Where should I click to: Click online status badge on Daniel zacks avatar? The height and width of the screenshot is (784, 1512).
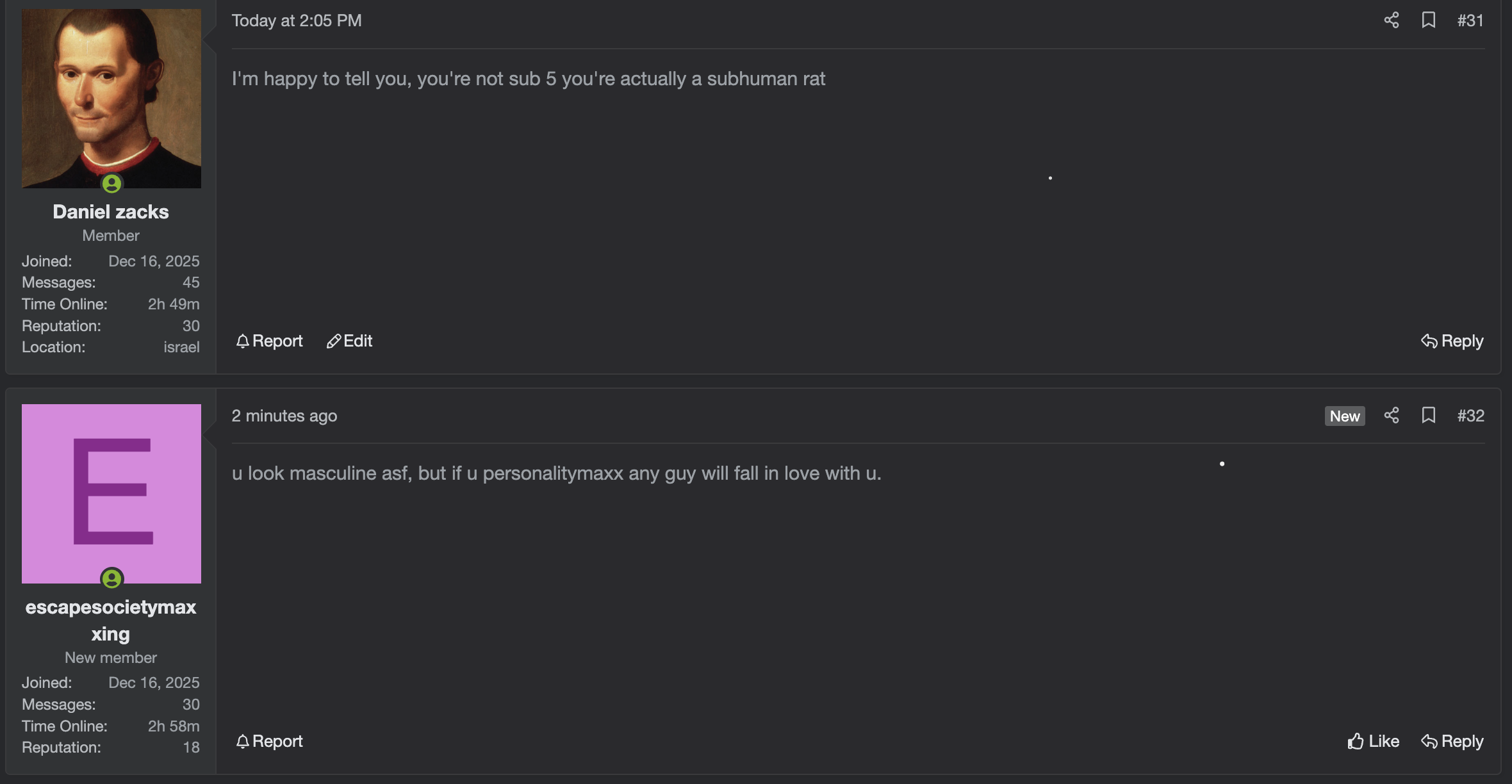[111, 184]
